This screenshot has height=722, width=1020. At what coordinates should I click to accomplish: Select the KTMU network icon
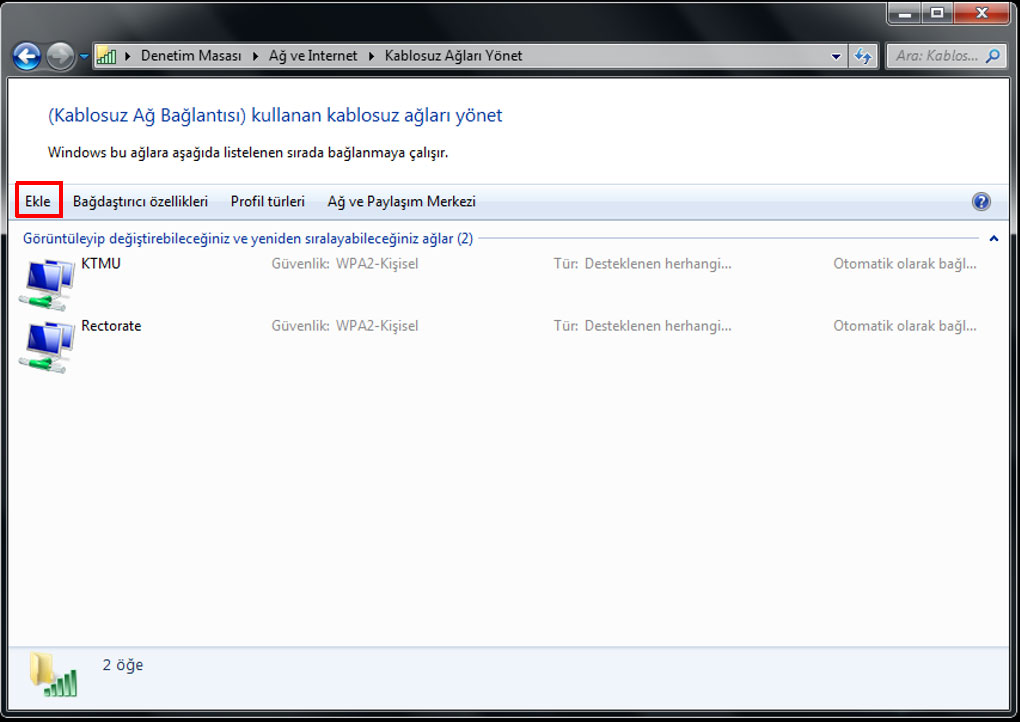pos(47,284)
